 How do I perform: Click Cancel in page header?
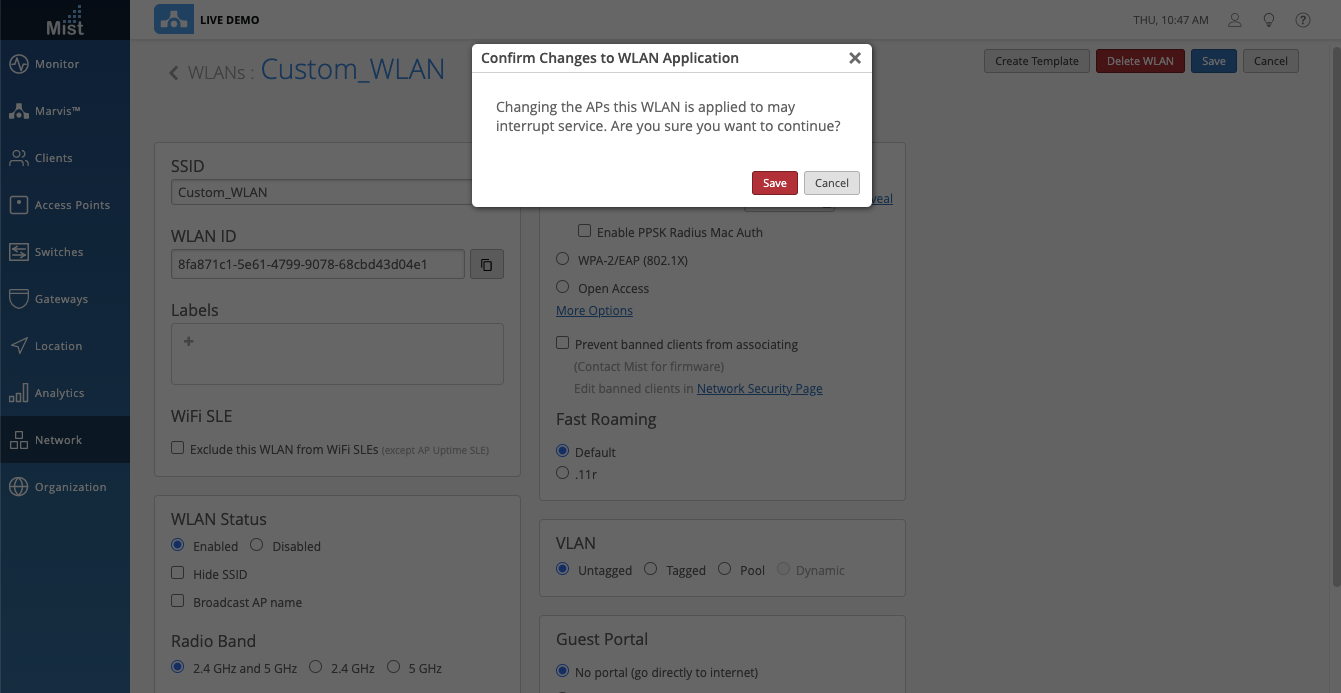[x=1271, y=61]
